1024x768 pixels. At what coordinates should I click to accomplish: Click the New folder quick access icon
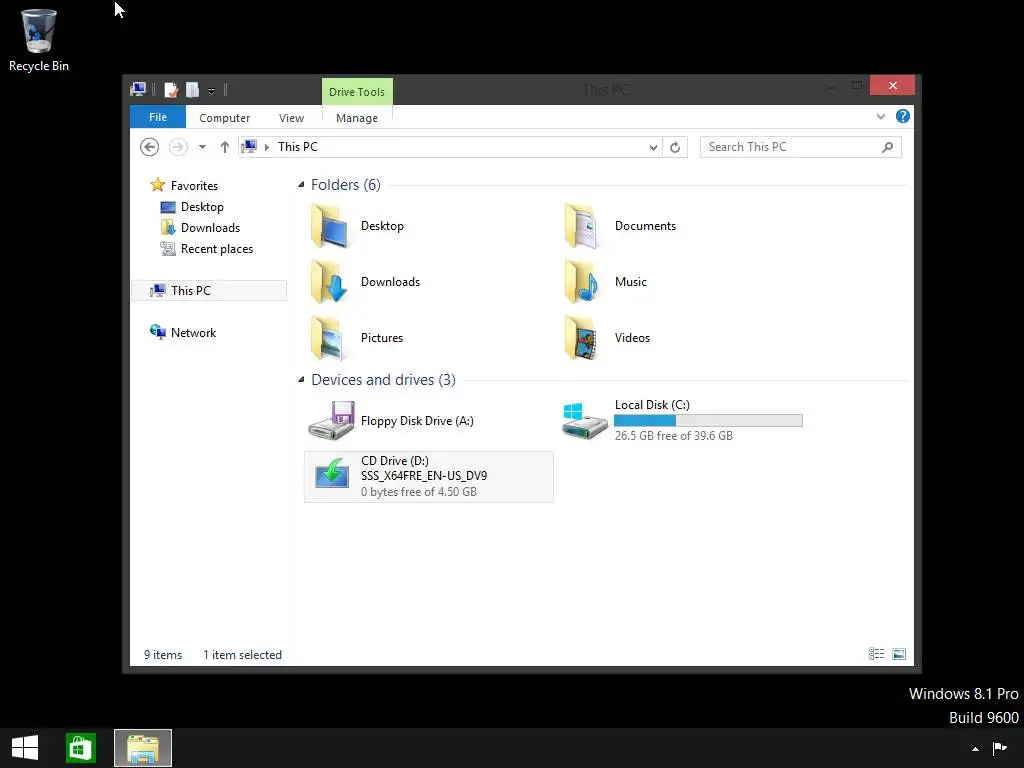click(x=192, y=89)
